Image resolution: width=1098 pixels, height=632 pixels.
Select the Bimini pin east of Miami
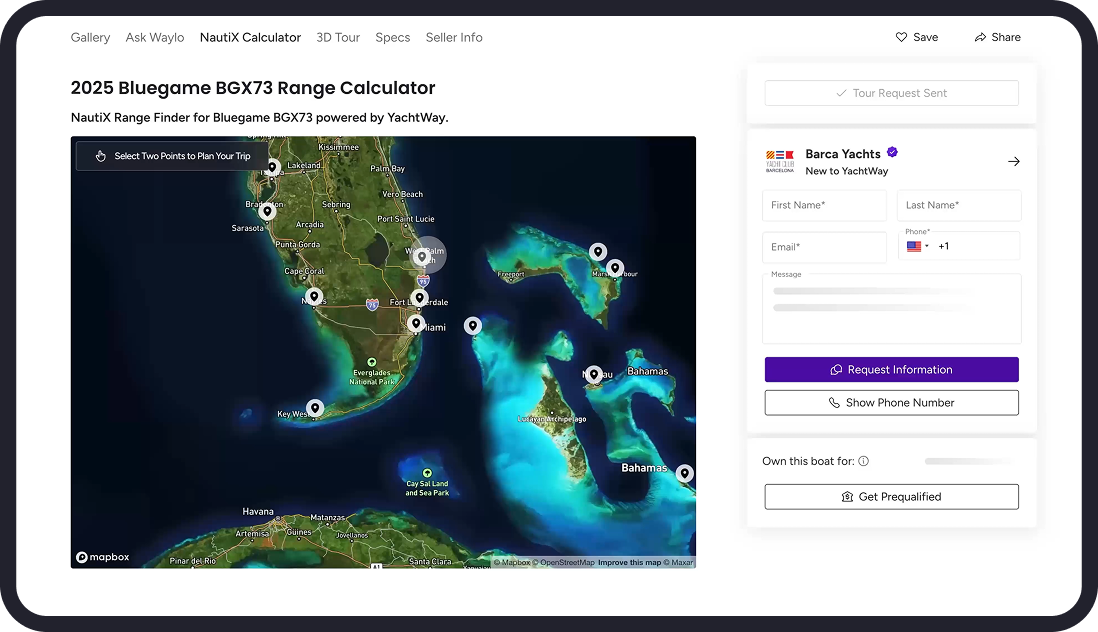tap(473, 325)
